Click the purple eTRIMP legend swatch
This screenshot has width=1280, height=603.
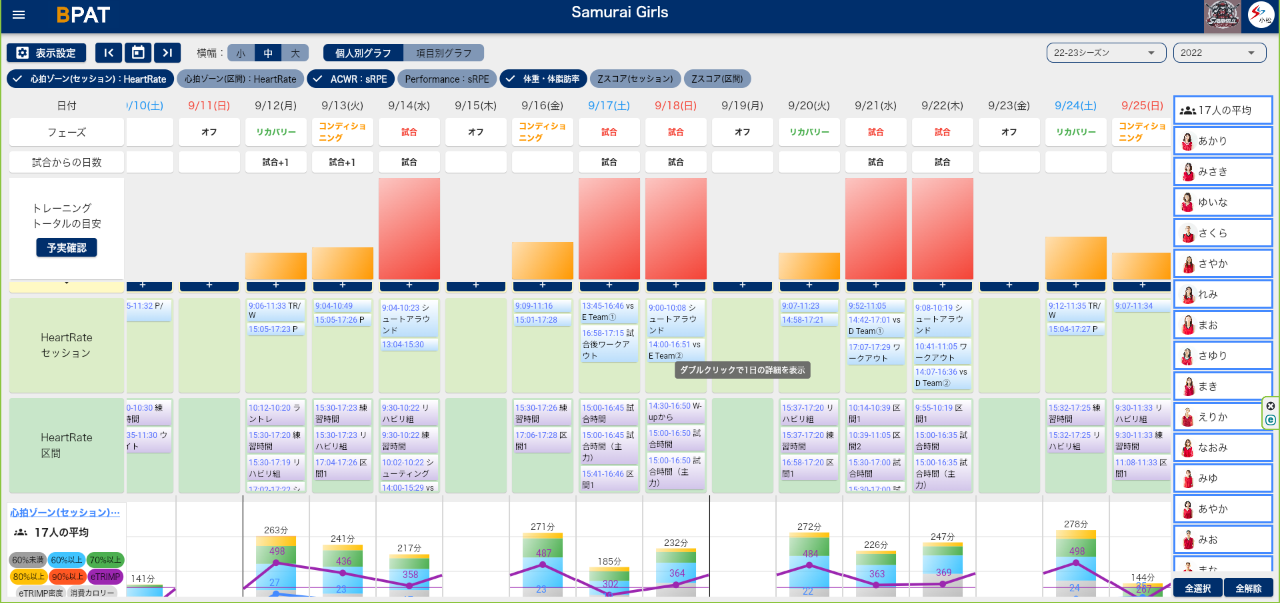(x=106, y=576)
